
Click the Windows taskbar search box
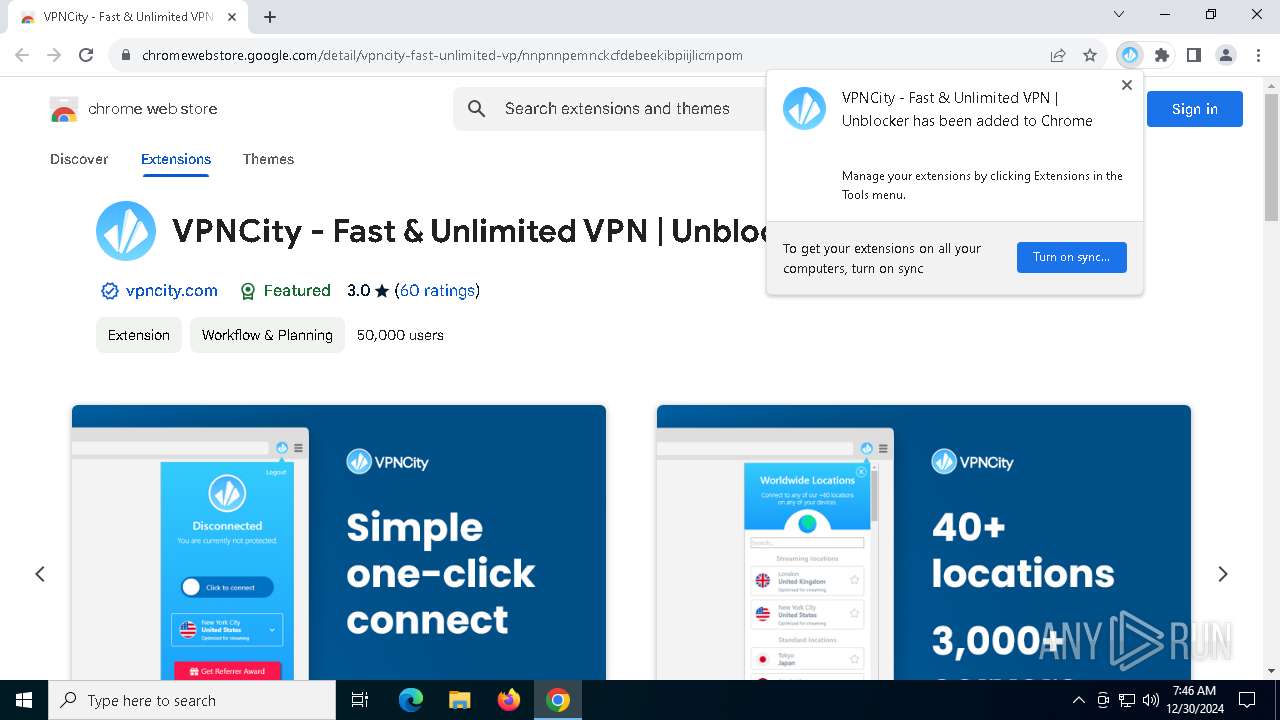point(192,700)
